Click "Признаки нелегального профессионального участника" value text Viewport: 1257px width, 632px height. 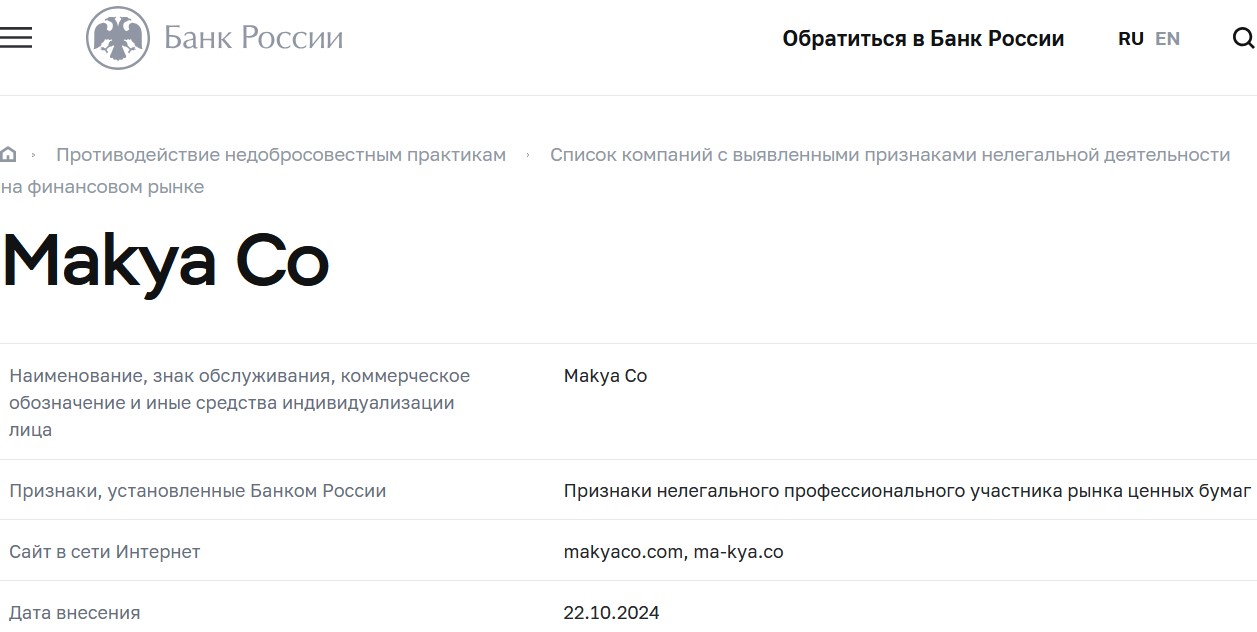click(x=907, y=491)
